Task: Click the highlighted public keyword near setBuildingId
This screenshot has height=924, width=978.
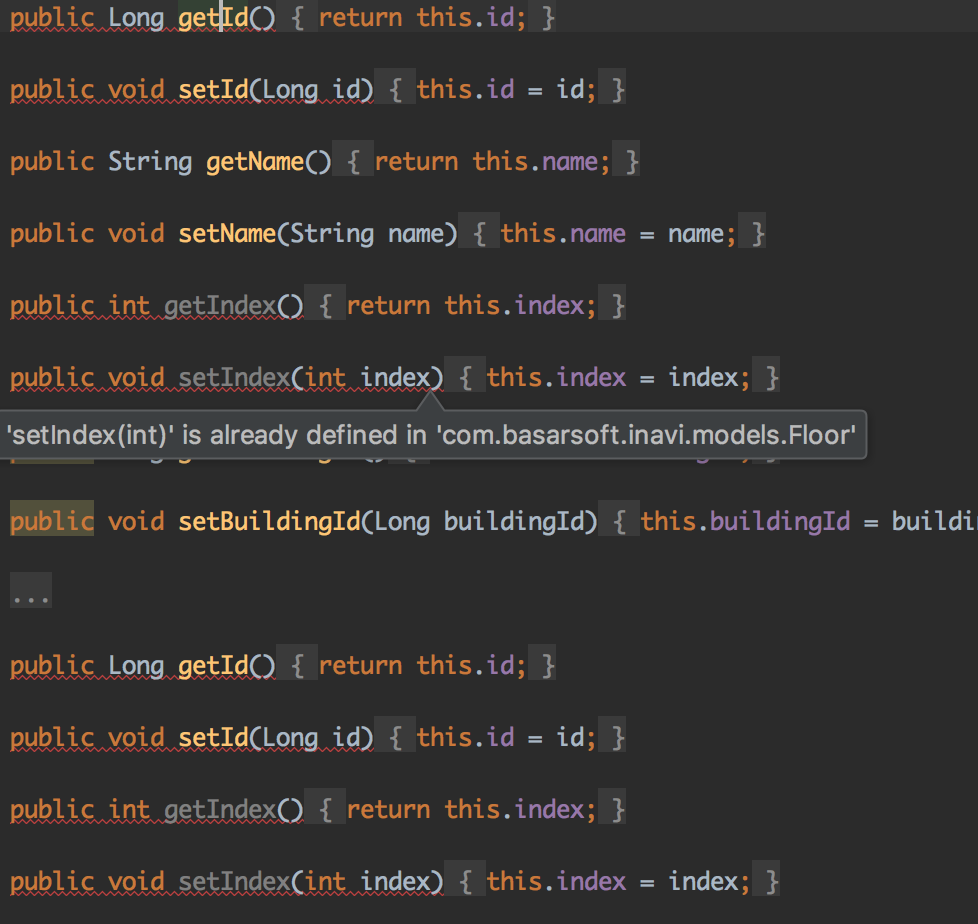Action: click(x=51, y=521)
